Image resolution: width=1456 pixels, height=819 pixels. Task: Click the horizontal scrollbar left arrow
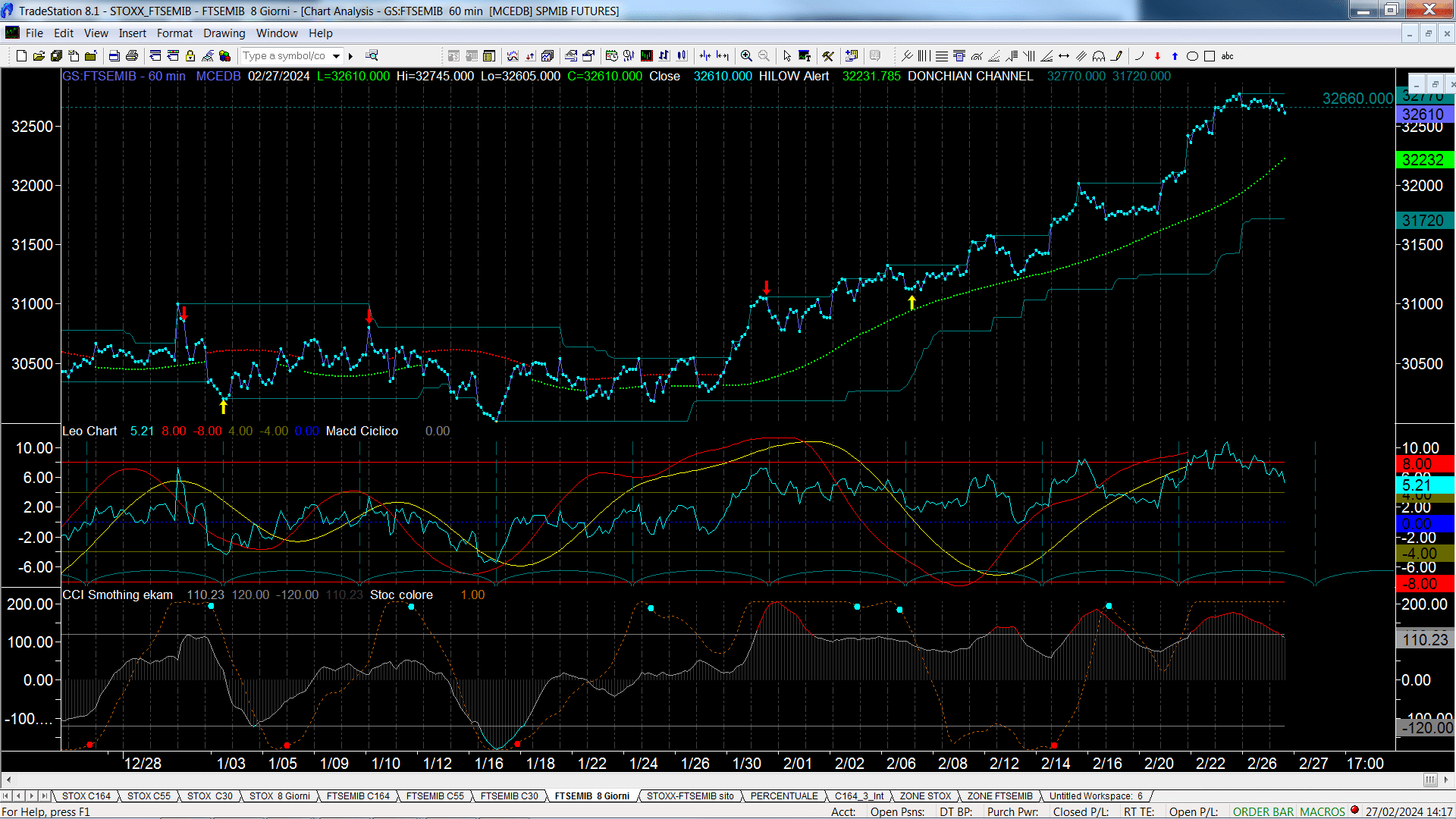point(8,780)
